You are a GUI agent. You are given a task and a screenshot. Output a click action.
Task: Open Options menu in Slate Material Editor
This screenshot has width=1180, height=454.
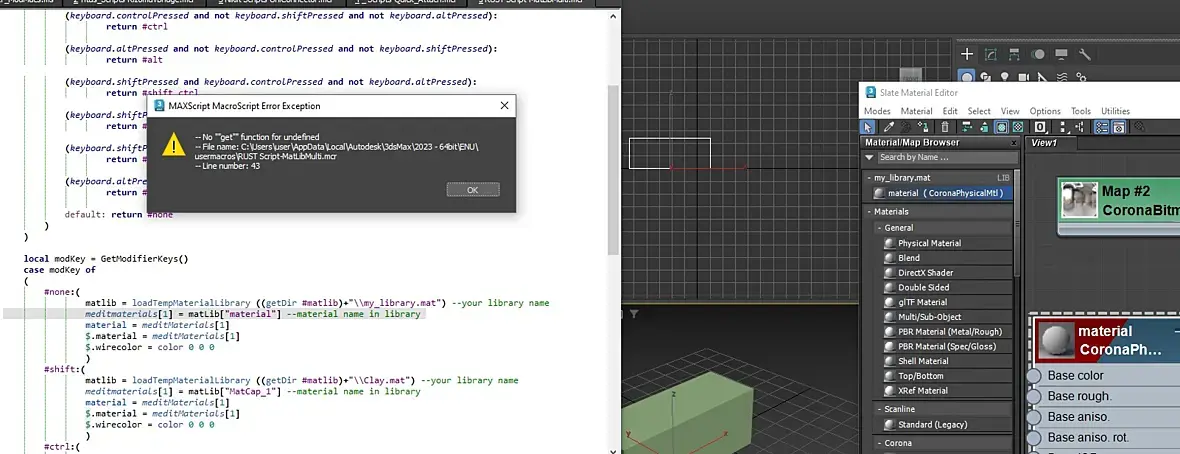click(x=1045, y=111)
